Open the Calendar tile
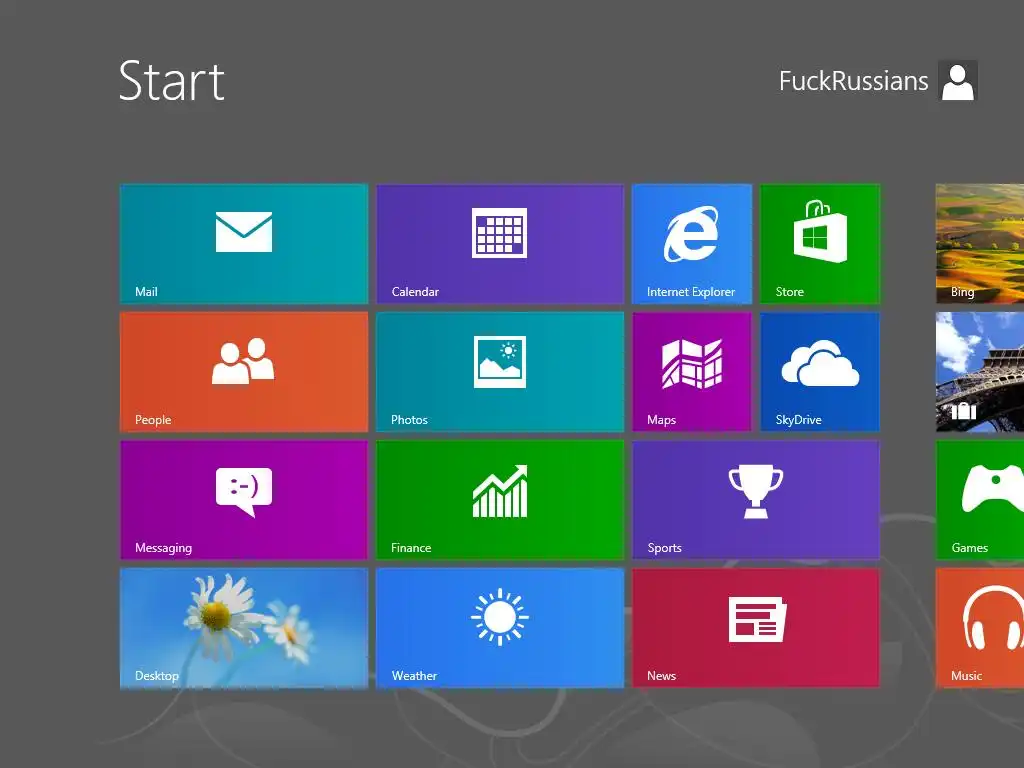 coord(500,244)
